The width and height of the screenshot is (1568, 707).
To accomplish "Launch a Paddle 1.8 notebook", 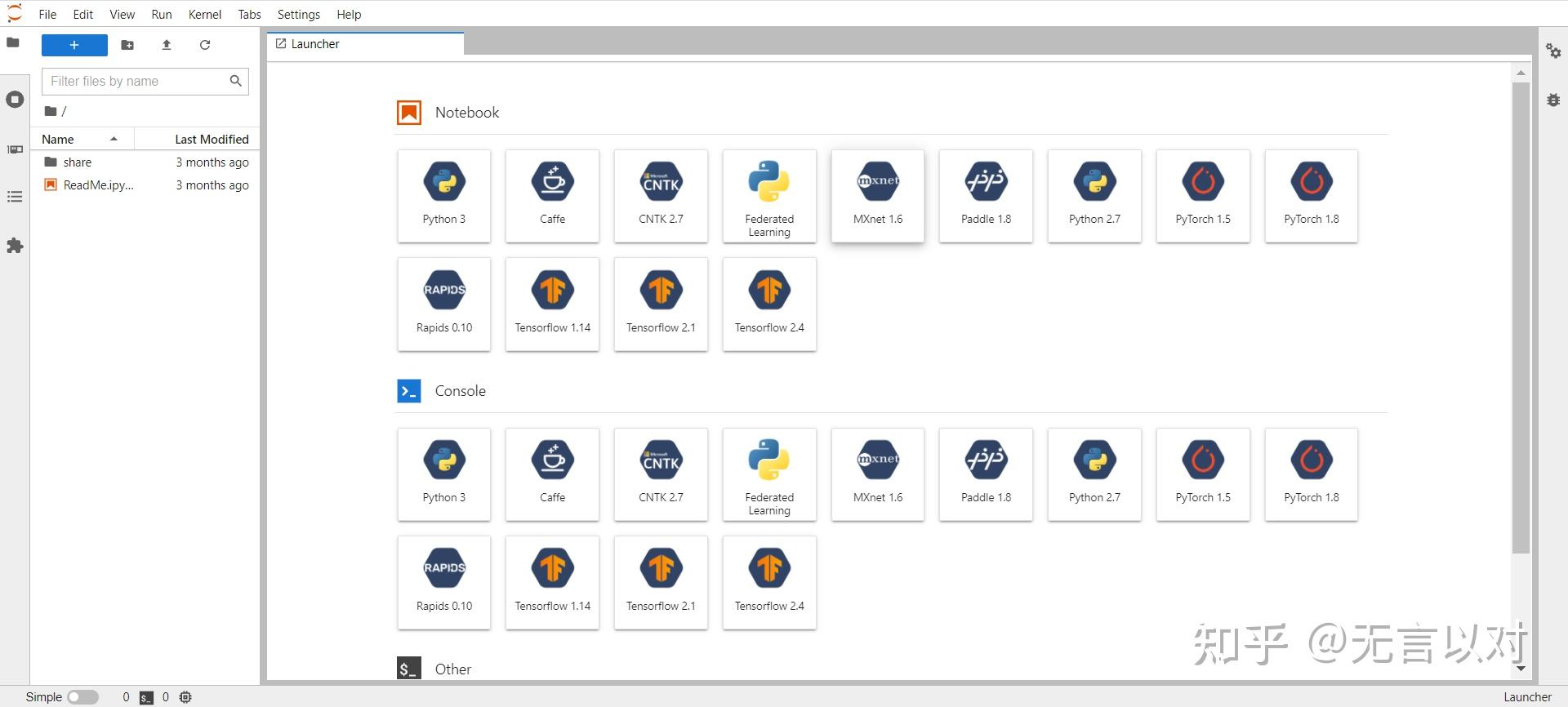I will point(986,196).
